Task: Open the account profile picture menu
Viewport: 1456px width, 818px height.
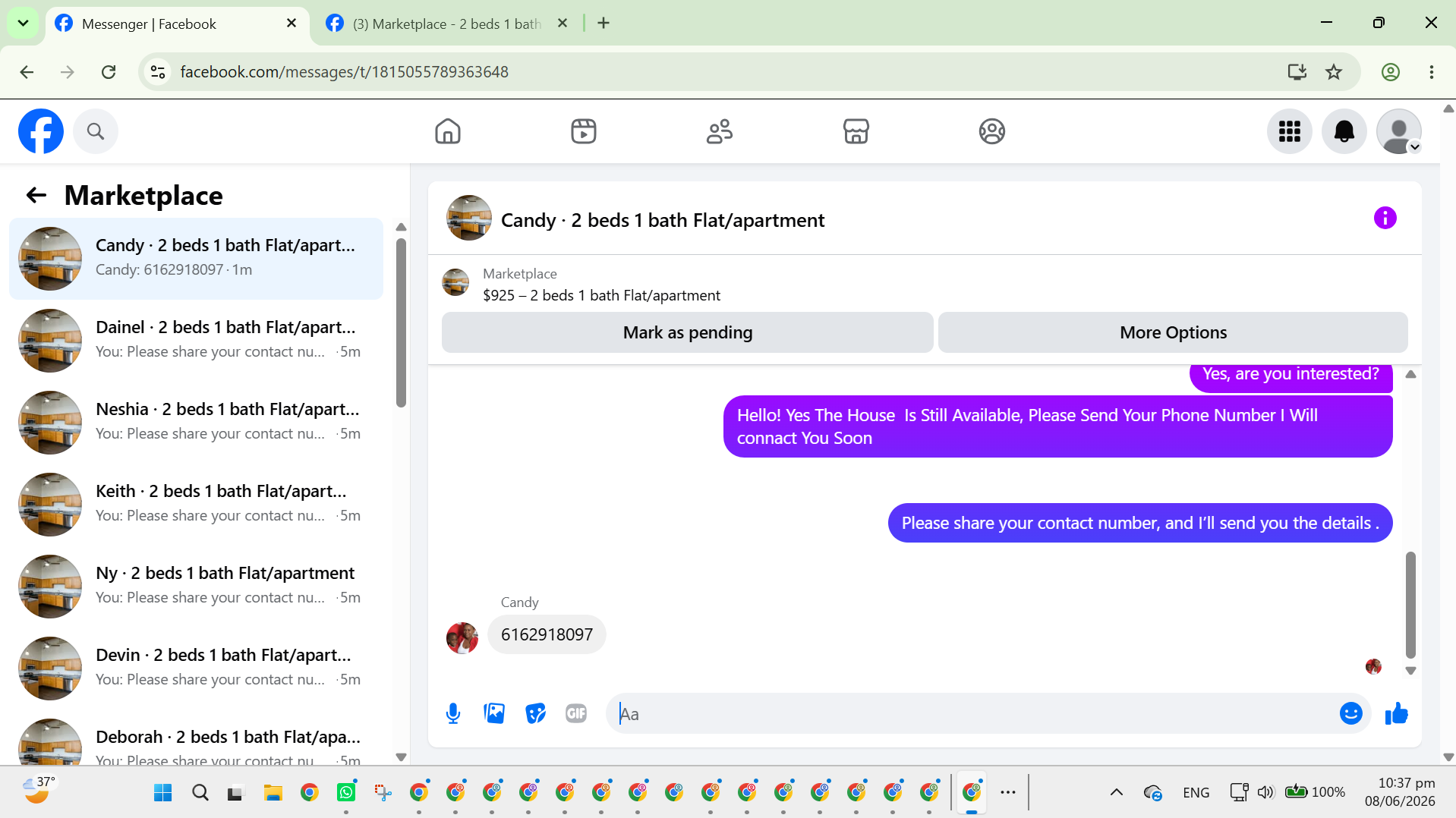Action: [1399, 131]
